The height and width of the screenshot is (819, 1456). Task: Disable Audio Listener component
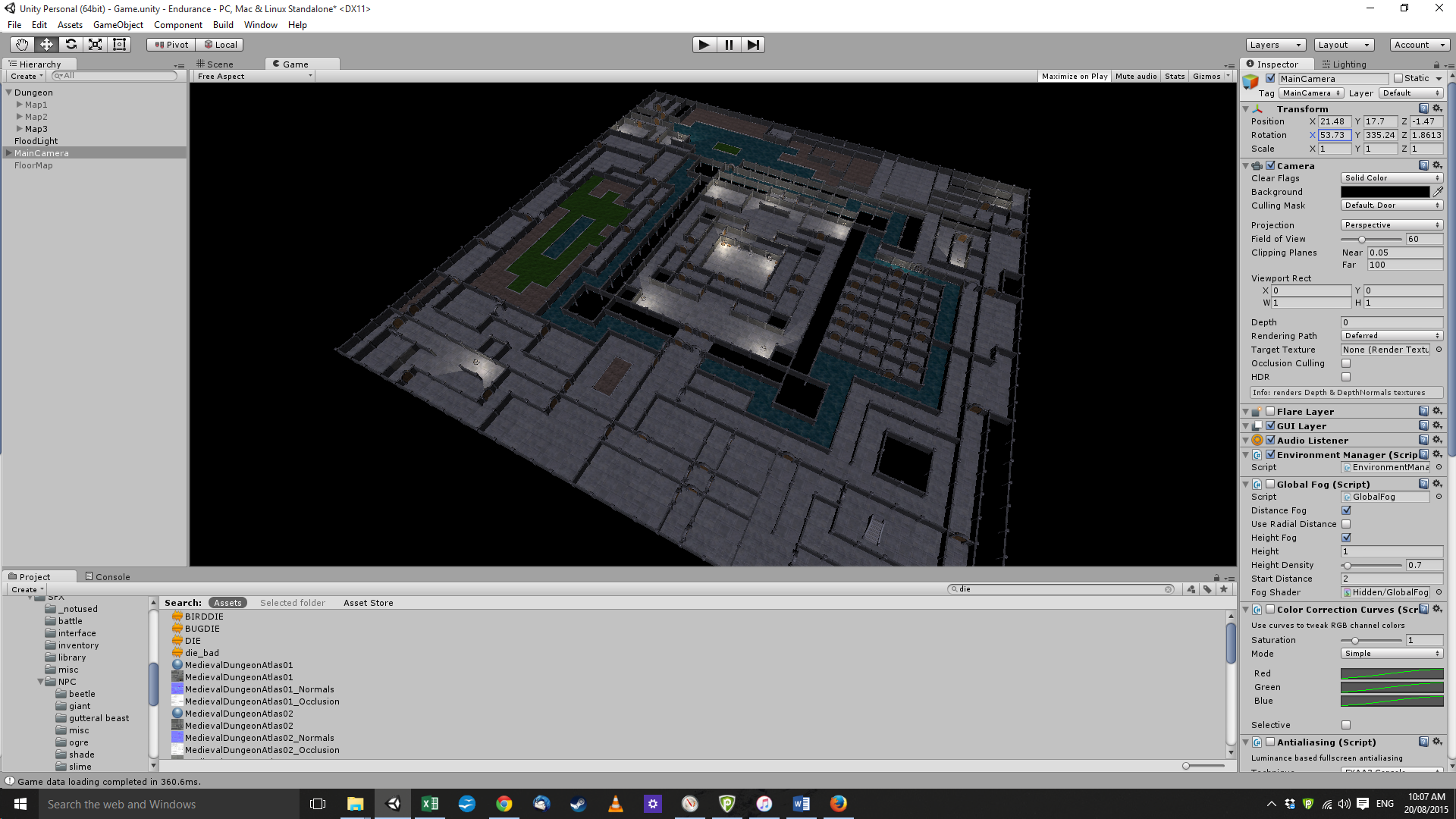(1270, 440)
